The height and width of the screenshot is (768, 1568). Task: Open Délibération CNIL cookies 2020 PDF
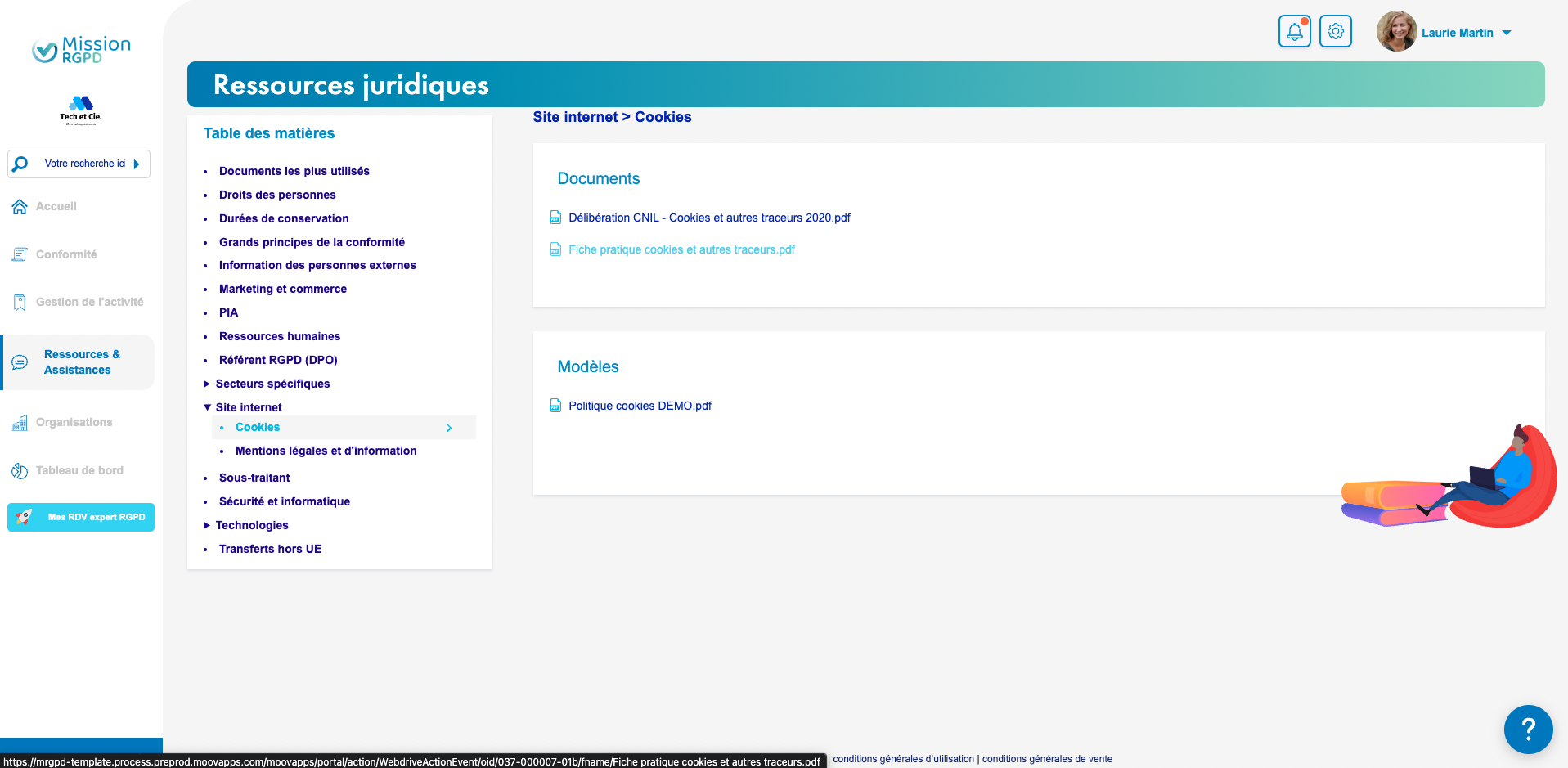point(709,218)
